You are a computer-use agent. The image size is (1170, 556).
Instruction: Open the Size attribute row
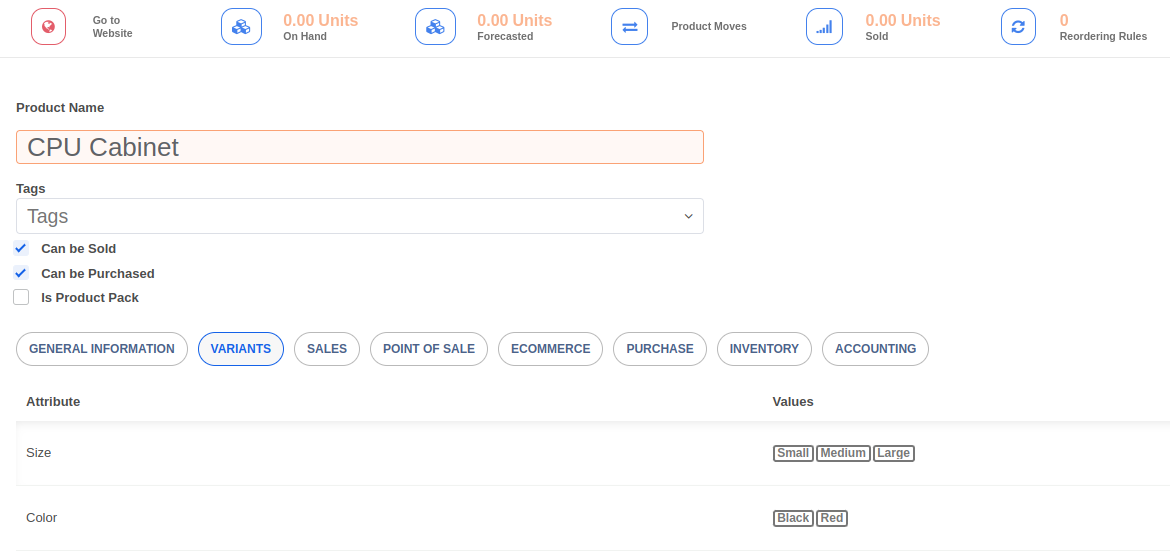(x=39, y=453)
